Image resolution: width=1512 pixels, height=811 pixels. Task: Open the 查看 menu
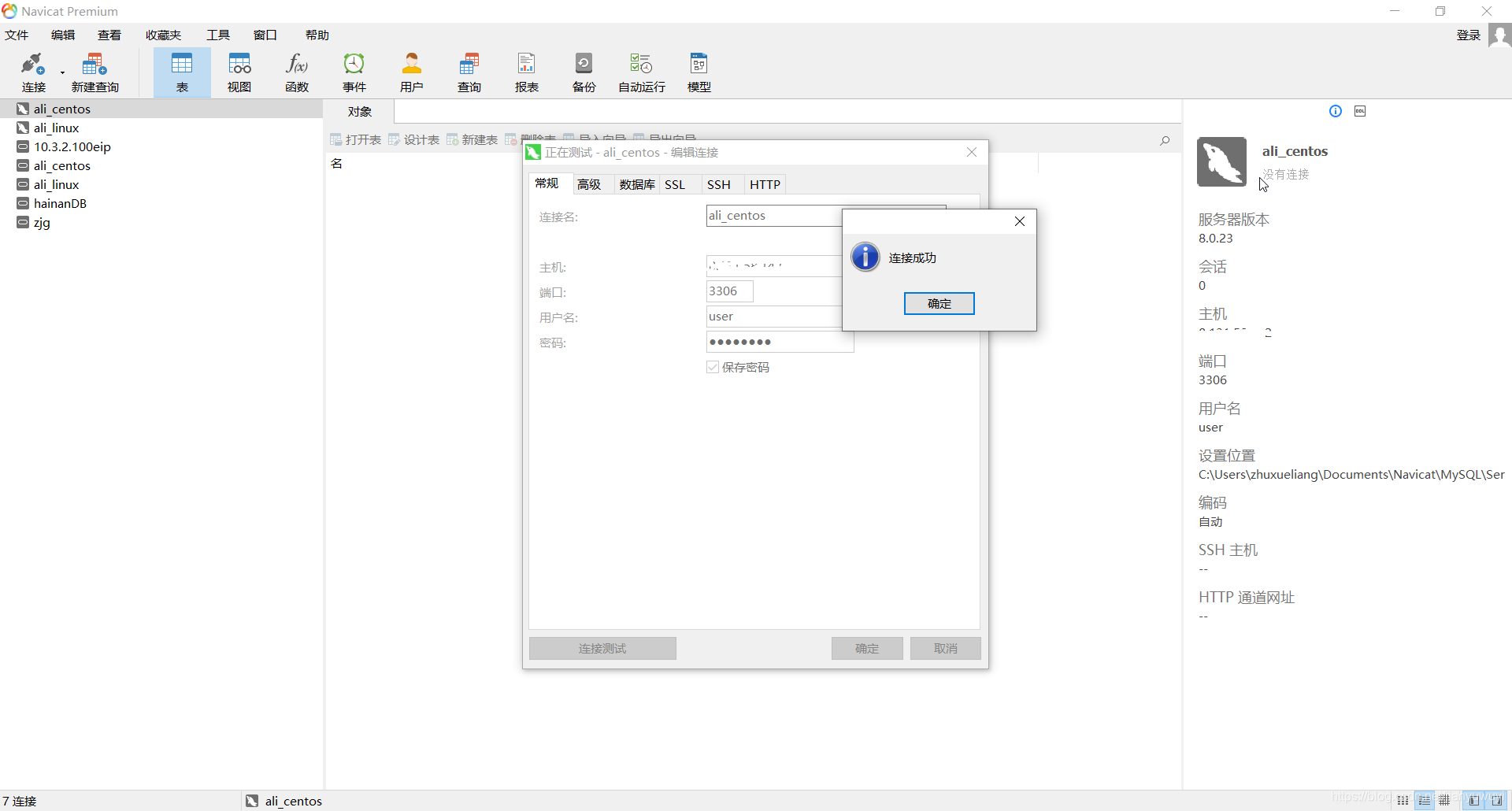tap(109, 35)
